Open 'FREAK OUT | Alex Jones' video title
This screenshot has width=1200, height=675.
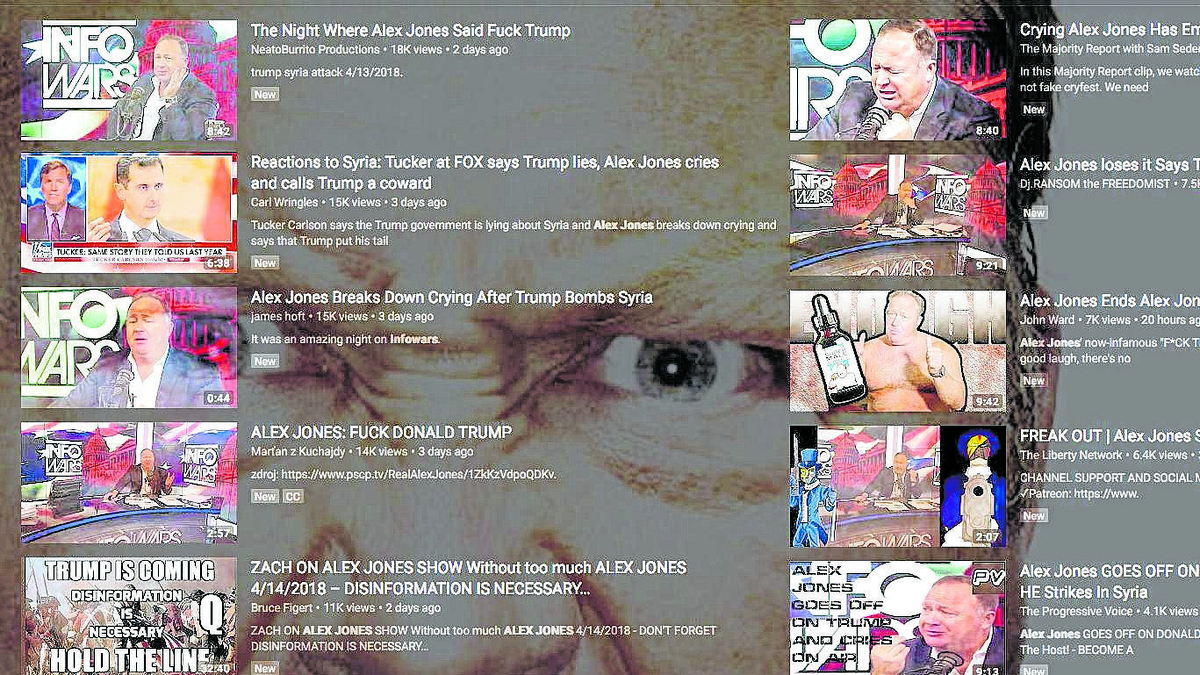click(1109, 436)
